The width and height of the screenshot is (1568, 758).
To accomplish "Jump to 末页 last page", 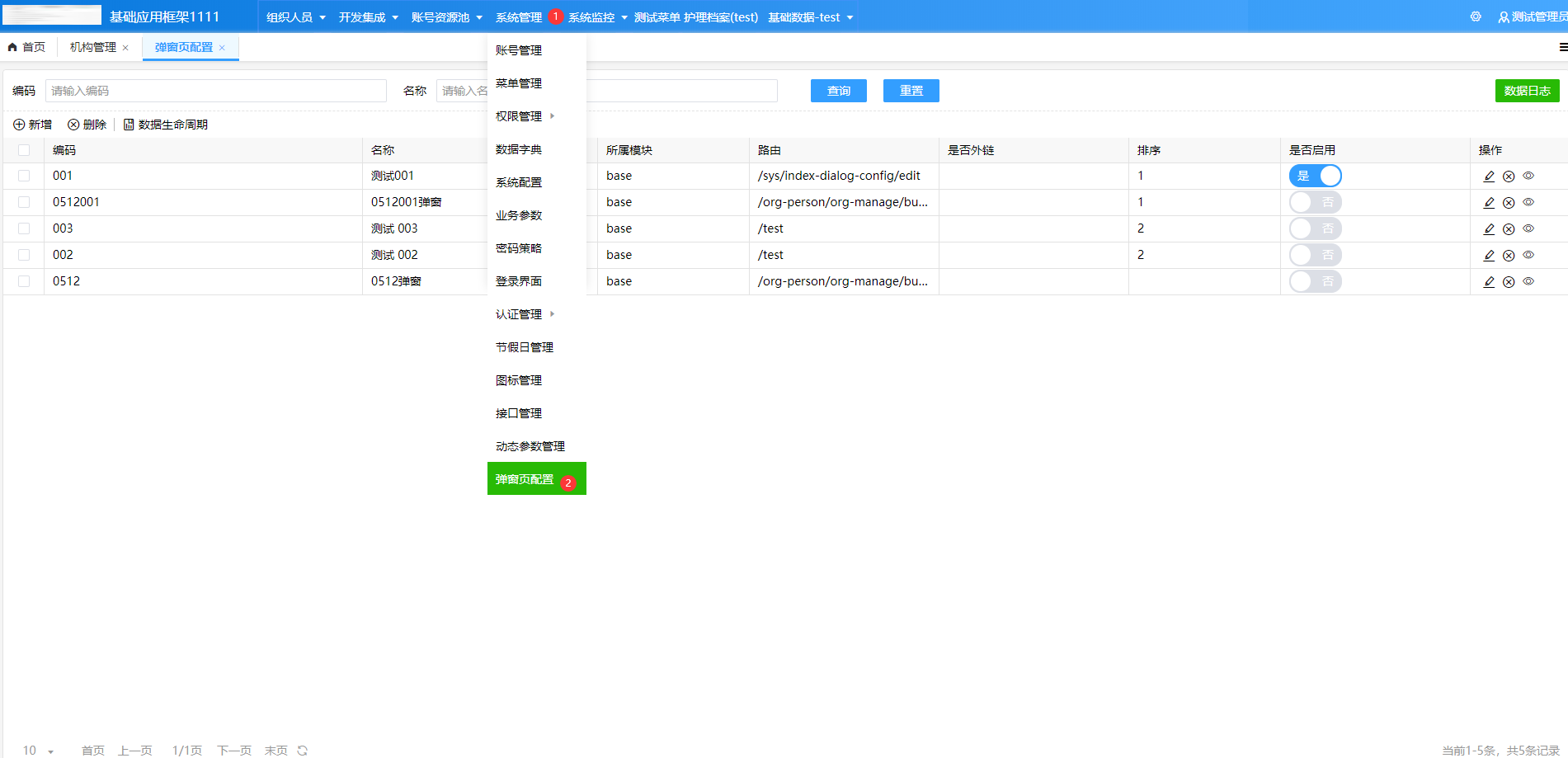I will (x=276, y=750).
